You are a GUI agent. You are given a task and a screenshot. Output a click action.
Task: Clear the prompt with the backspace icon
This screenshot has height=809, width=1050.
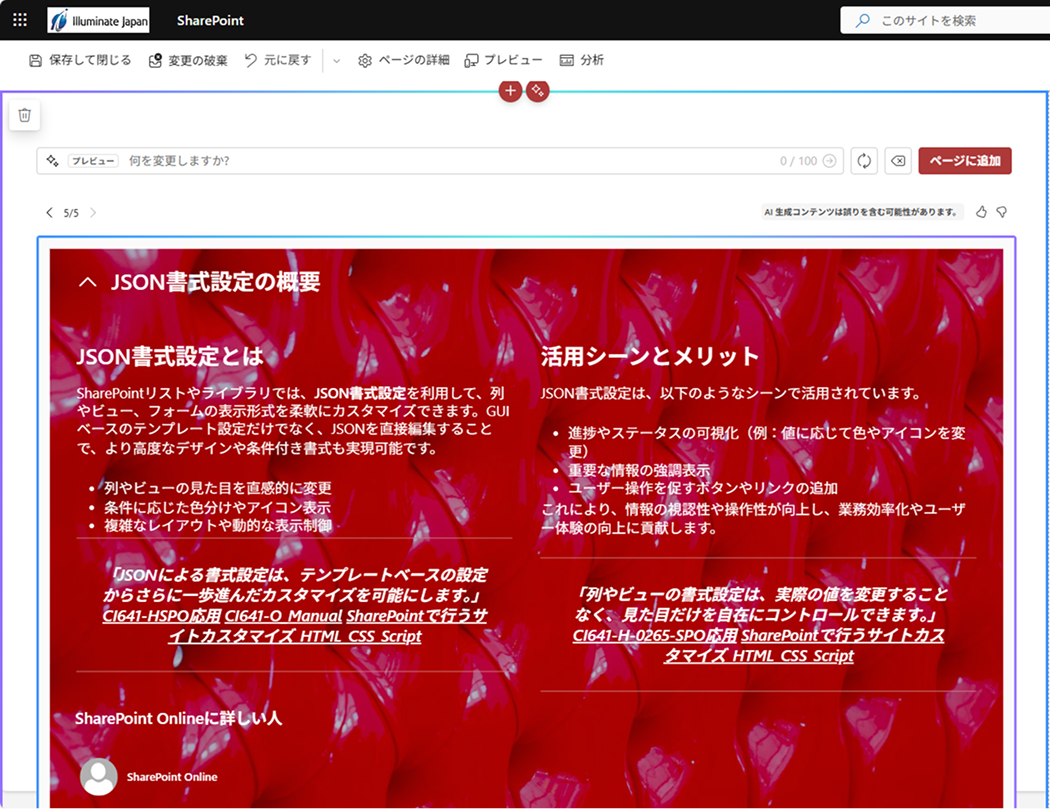tap(898, 161)
